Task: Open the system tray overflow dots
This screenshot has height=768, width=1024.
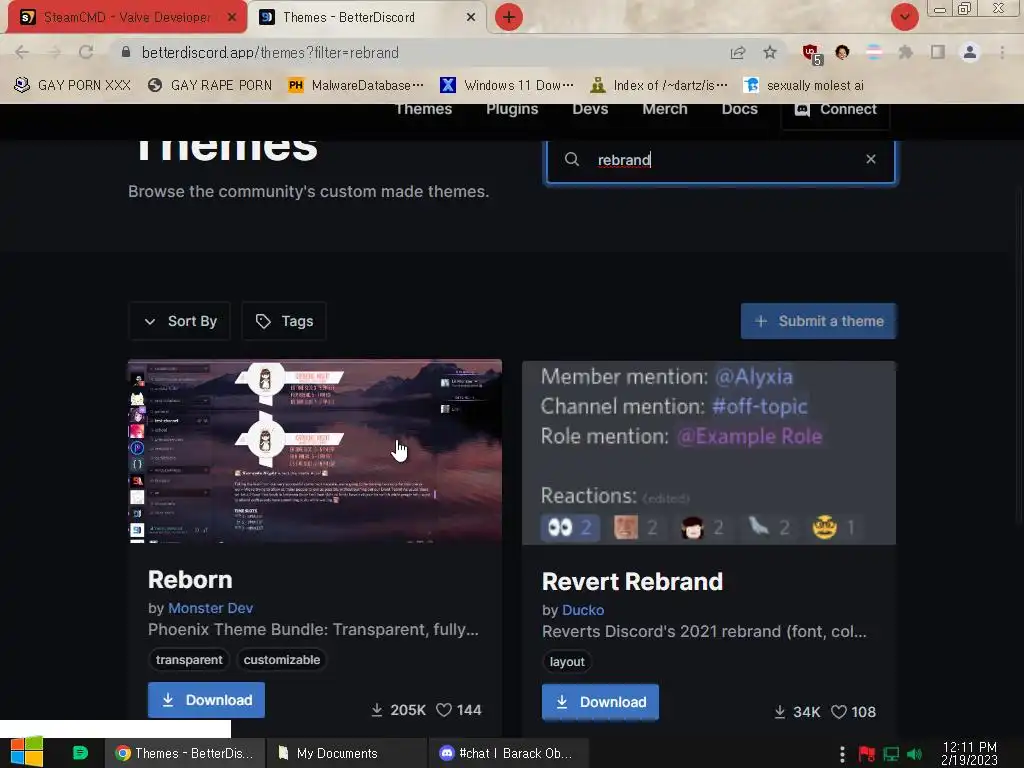Action: [x=842, y=754]
